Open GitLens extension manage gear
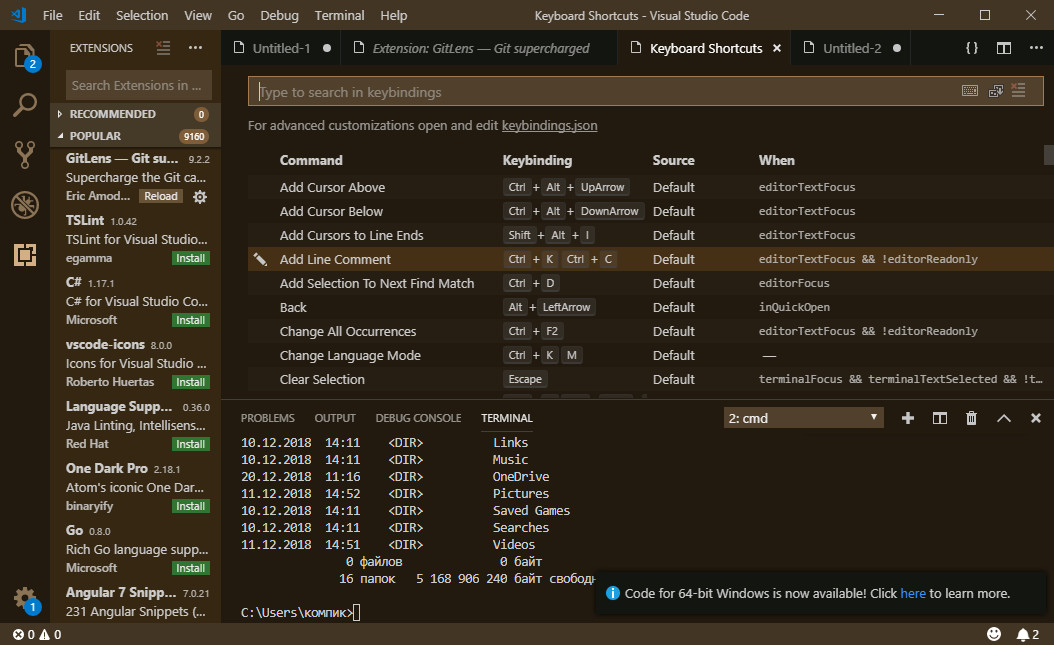The width and height of the screenshot is (1054, 645). pyautogui.click(x=200, y=197)
